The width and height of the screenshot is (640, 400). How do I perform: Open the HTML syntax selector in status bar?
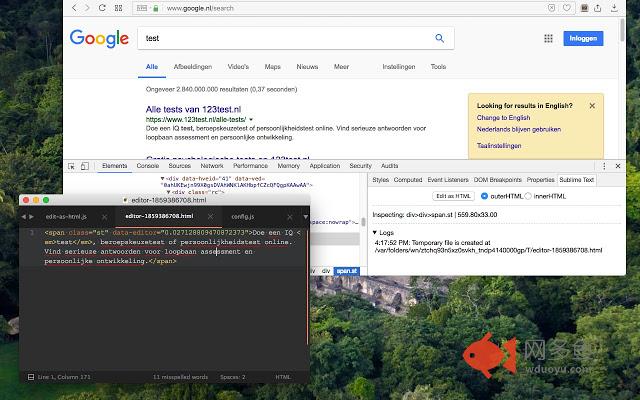283,377
